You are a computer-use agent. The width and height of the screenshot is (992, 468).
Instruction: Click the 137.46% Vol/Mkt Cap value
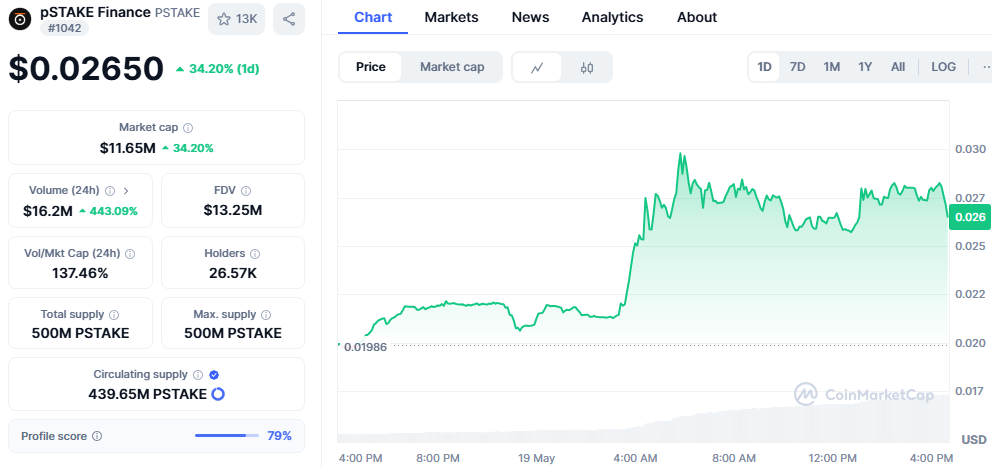(x=80, y=274)
